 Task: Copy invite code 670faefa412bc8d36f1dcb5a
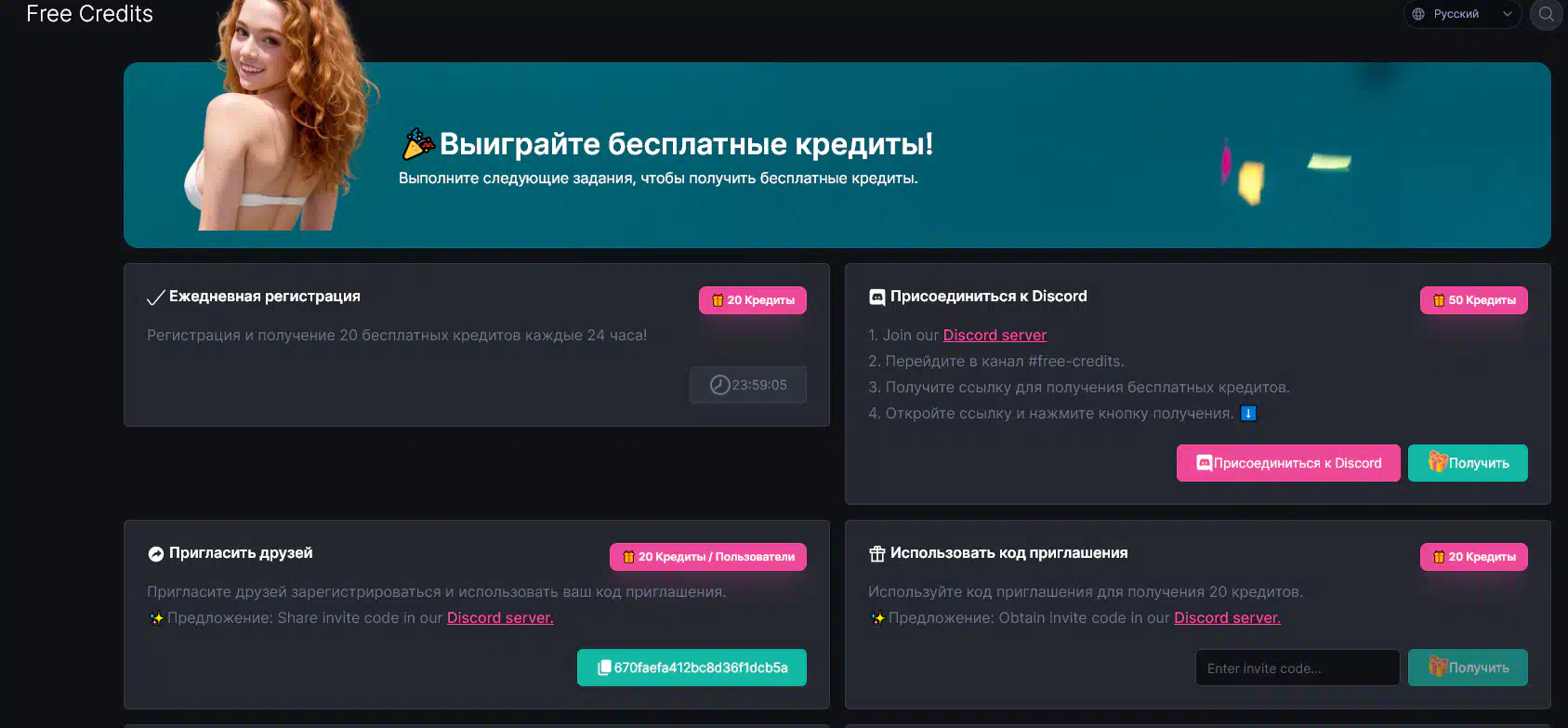click(x=692, y=668)
